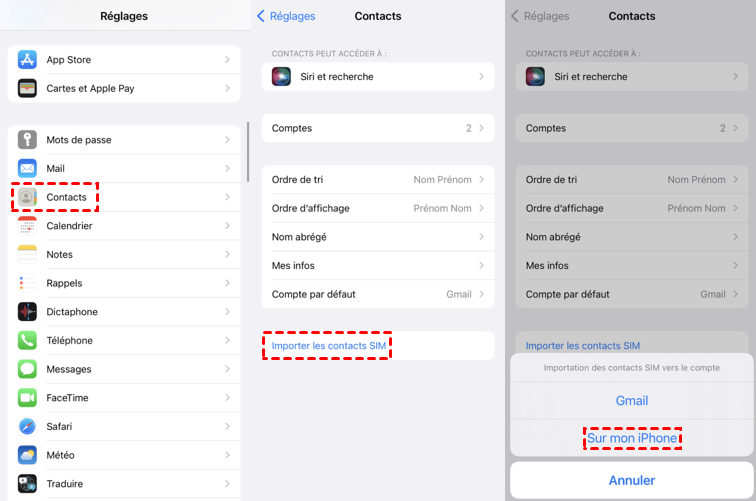Open Ordre de tri in middle panel

pos(378,180)
